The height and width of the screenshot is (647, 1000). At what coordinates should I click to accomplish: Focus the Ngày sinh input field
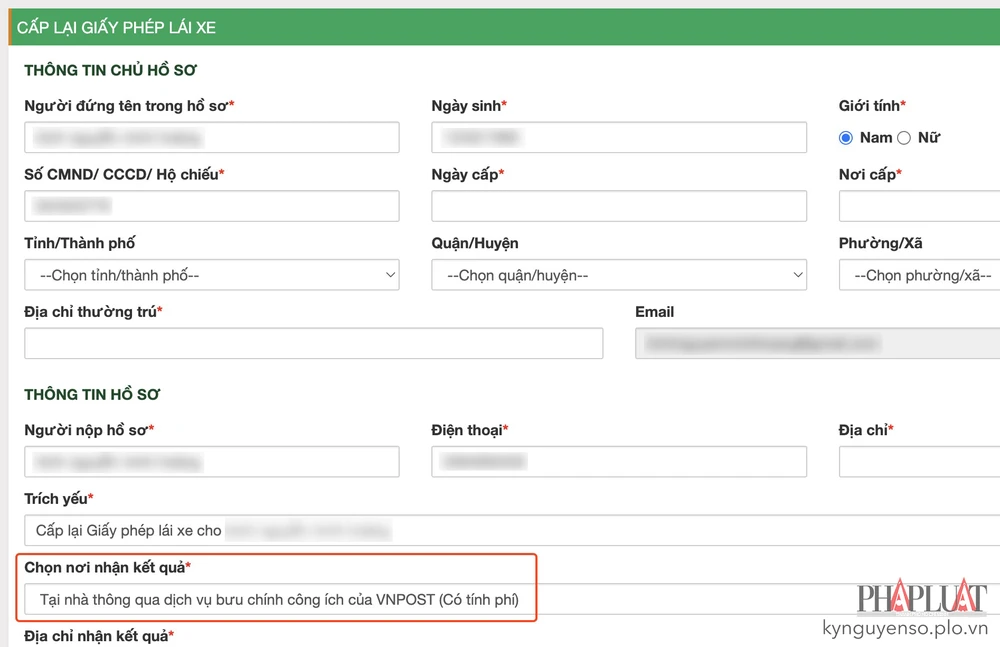click(619, 137)
